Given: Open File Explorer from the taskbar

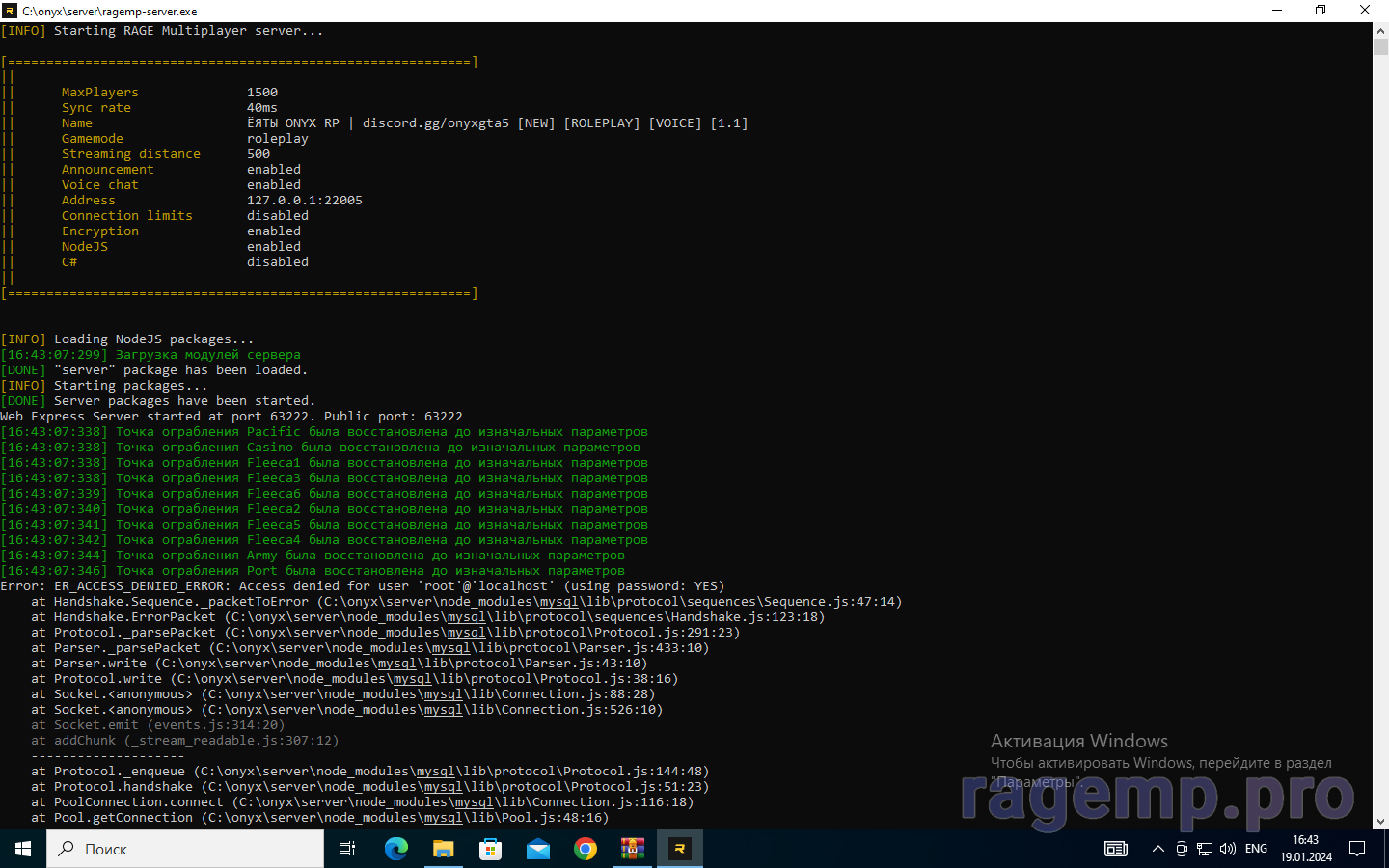Looking at the screenshot, I should 443,849.
